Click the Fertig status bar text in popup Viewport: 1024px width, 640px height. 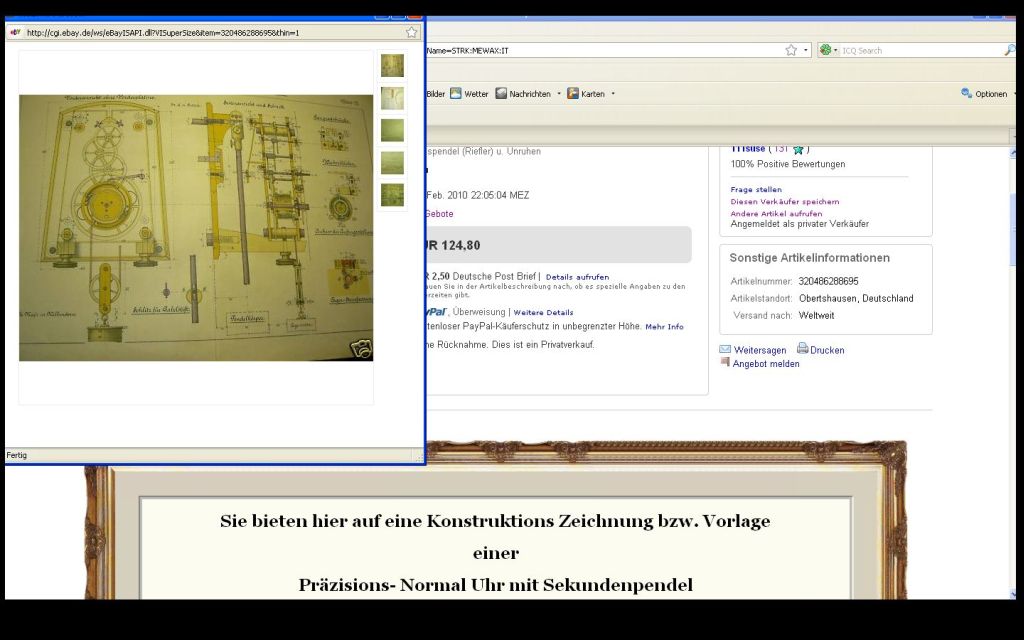[x=16, y=455]
